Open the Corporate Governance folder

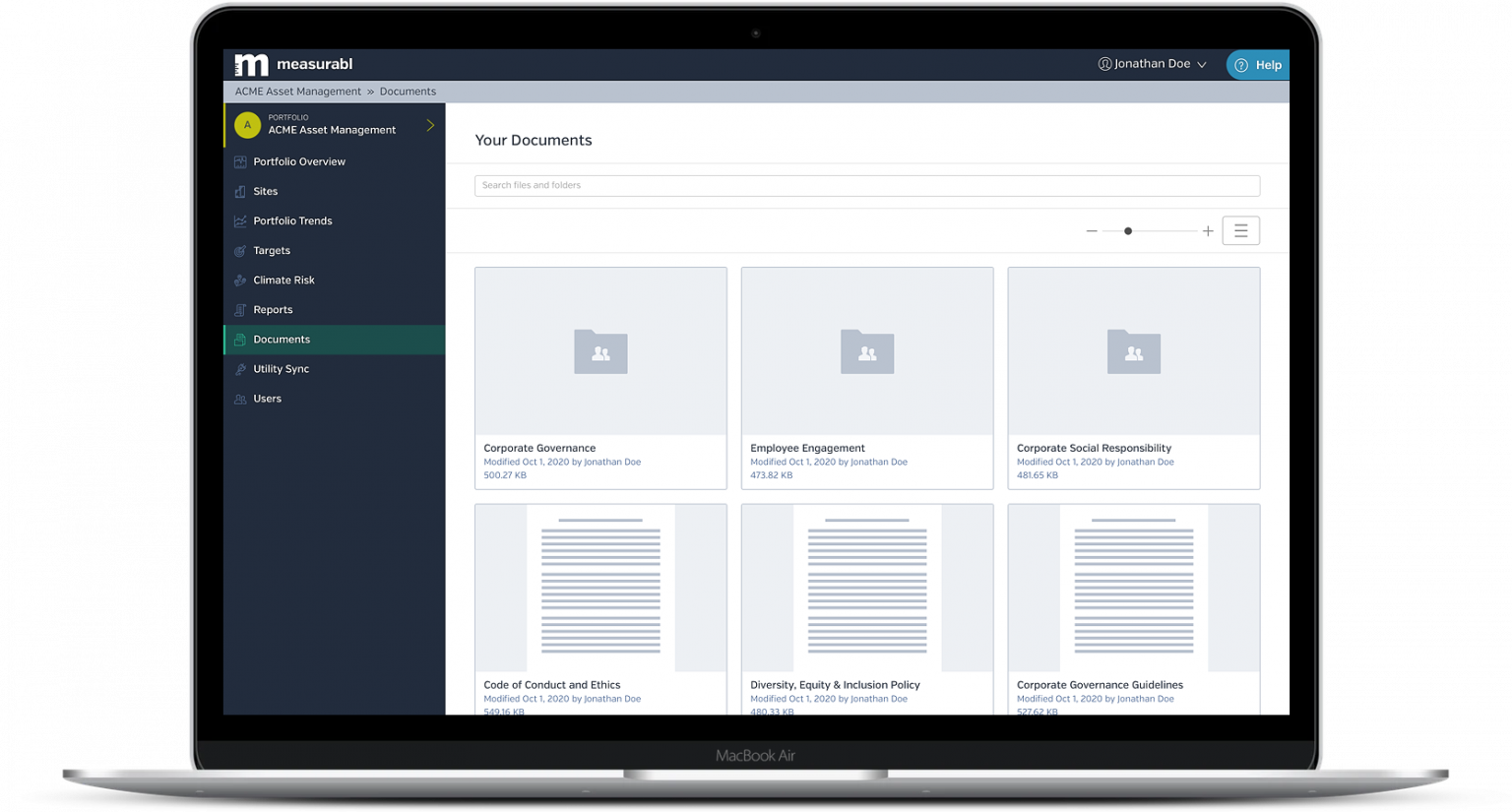point(600,378)
